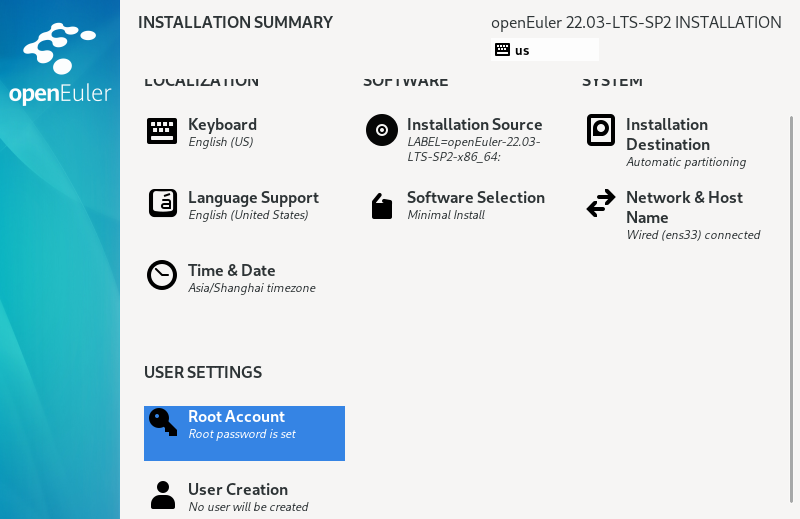Click the Network & Host Name arrows icon

click(x=600, y=204)
